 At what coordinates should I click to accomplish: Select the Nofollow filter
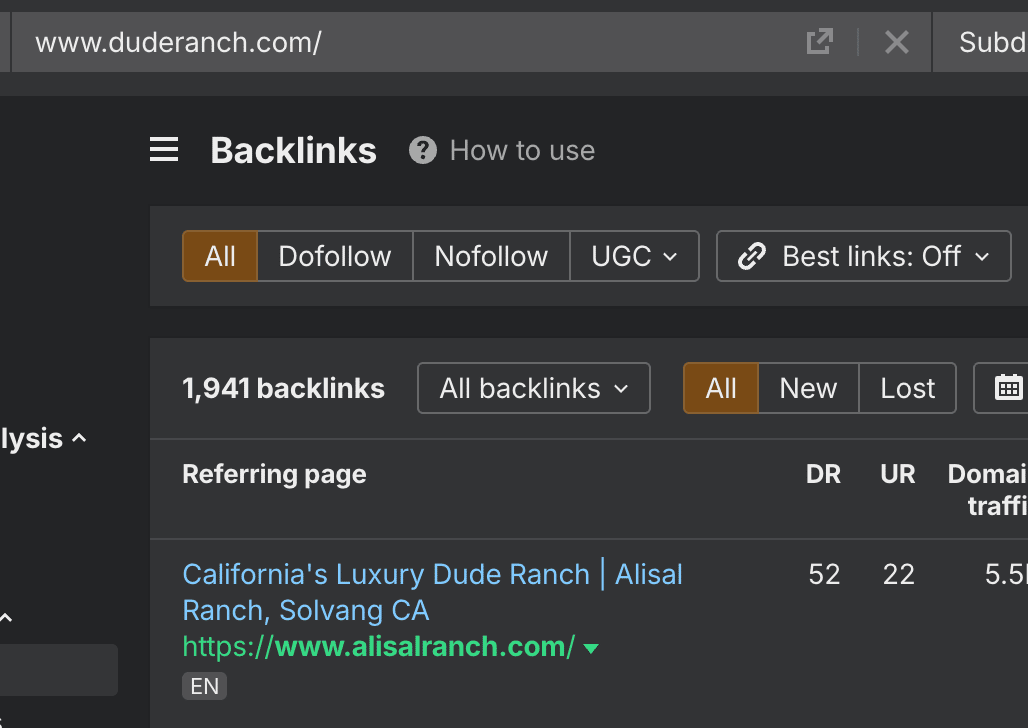pyautogui.click(x=491, y=257)
